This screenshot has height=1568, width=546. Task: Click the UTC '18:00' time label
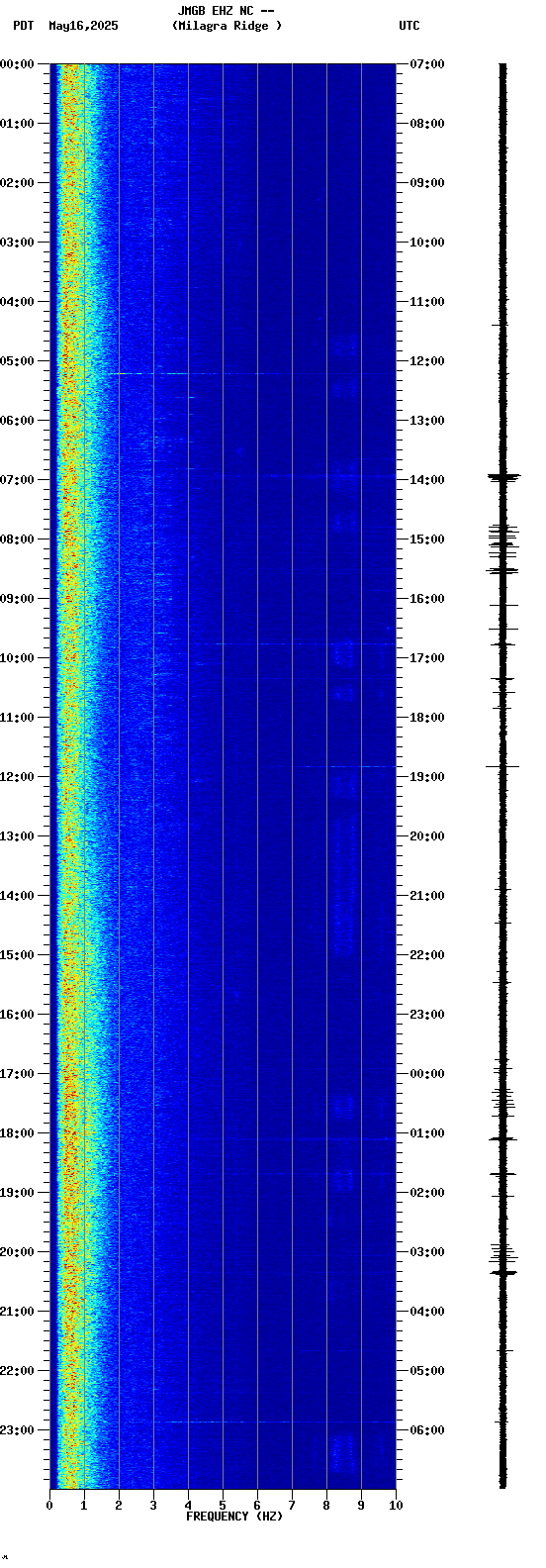[x=427, y=718]
